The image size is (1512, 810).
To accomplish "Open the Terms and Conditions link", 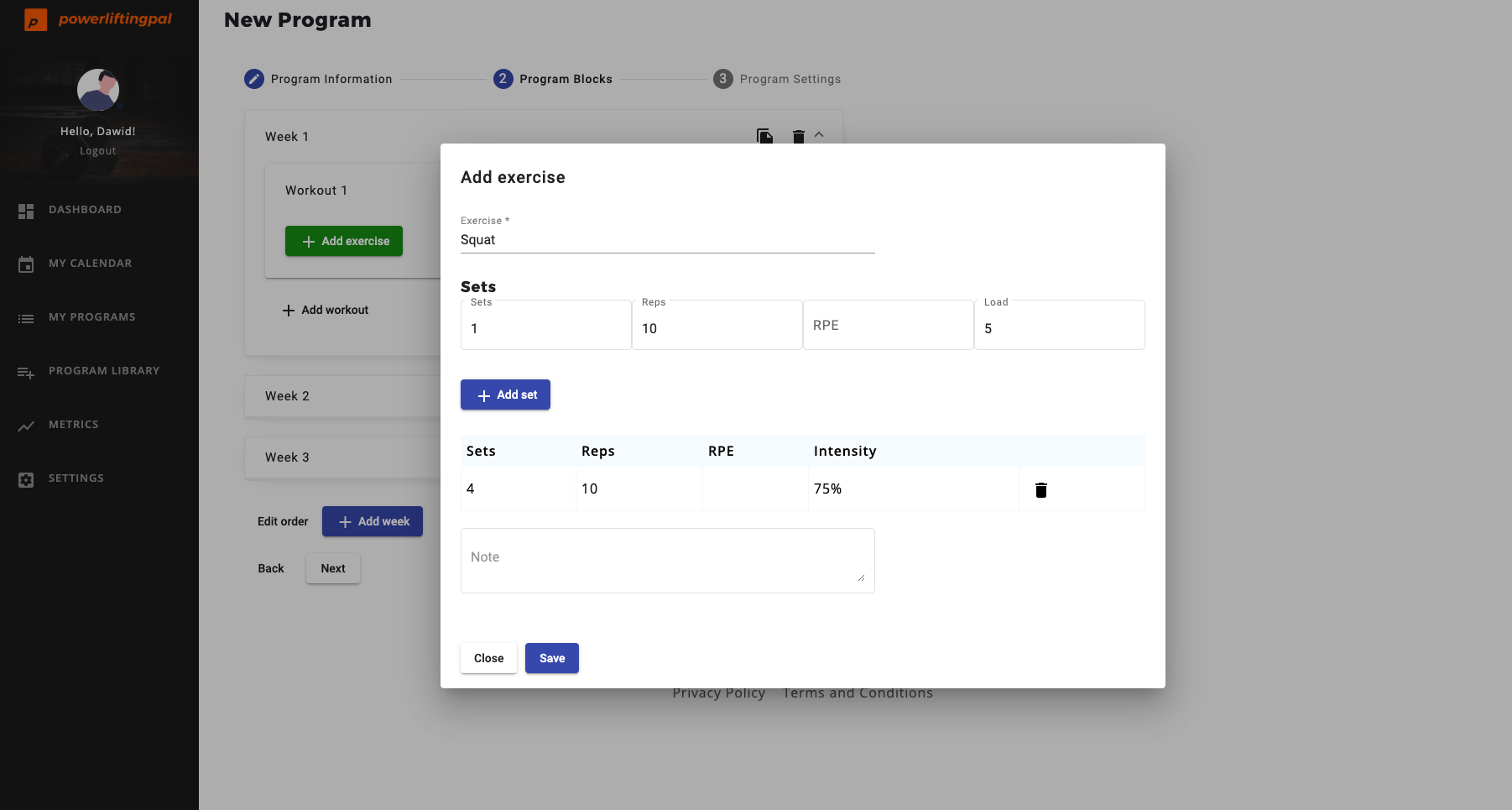I will (x=858, y=693).
